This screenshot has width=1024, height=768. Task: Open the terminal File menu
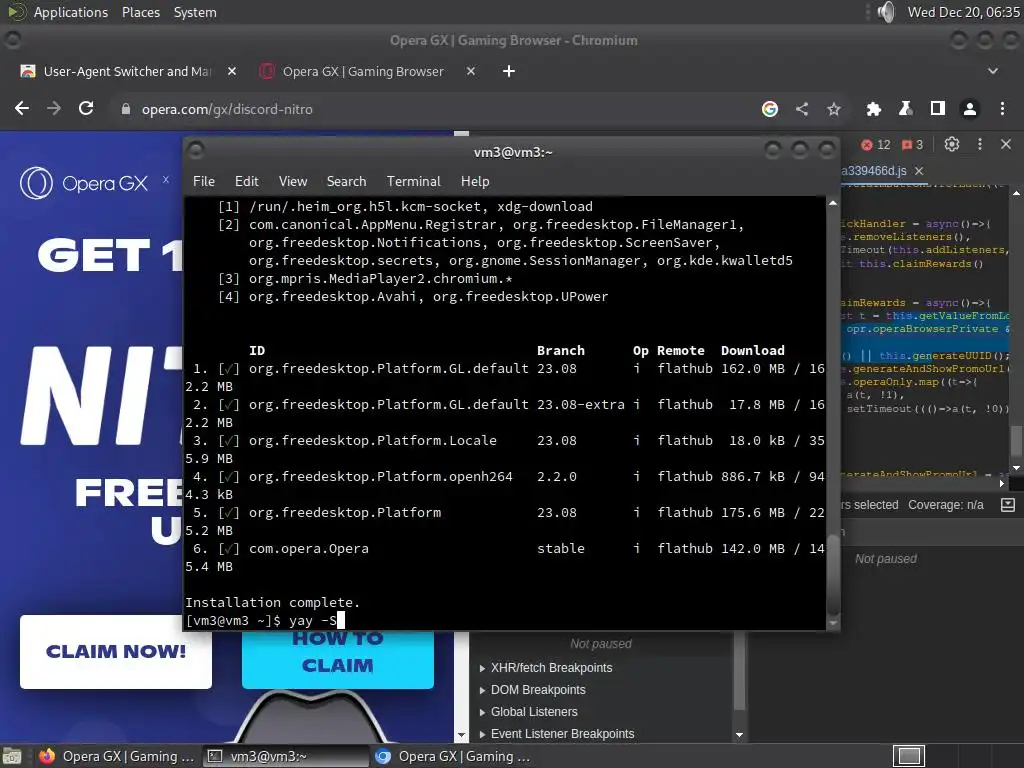pyautogui.click(x=204, y=182)
